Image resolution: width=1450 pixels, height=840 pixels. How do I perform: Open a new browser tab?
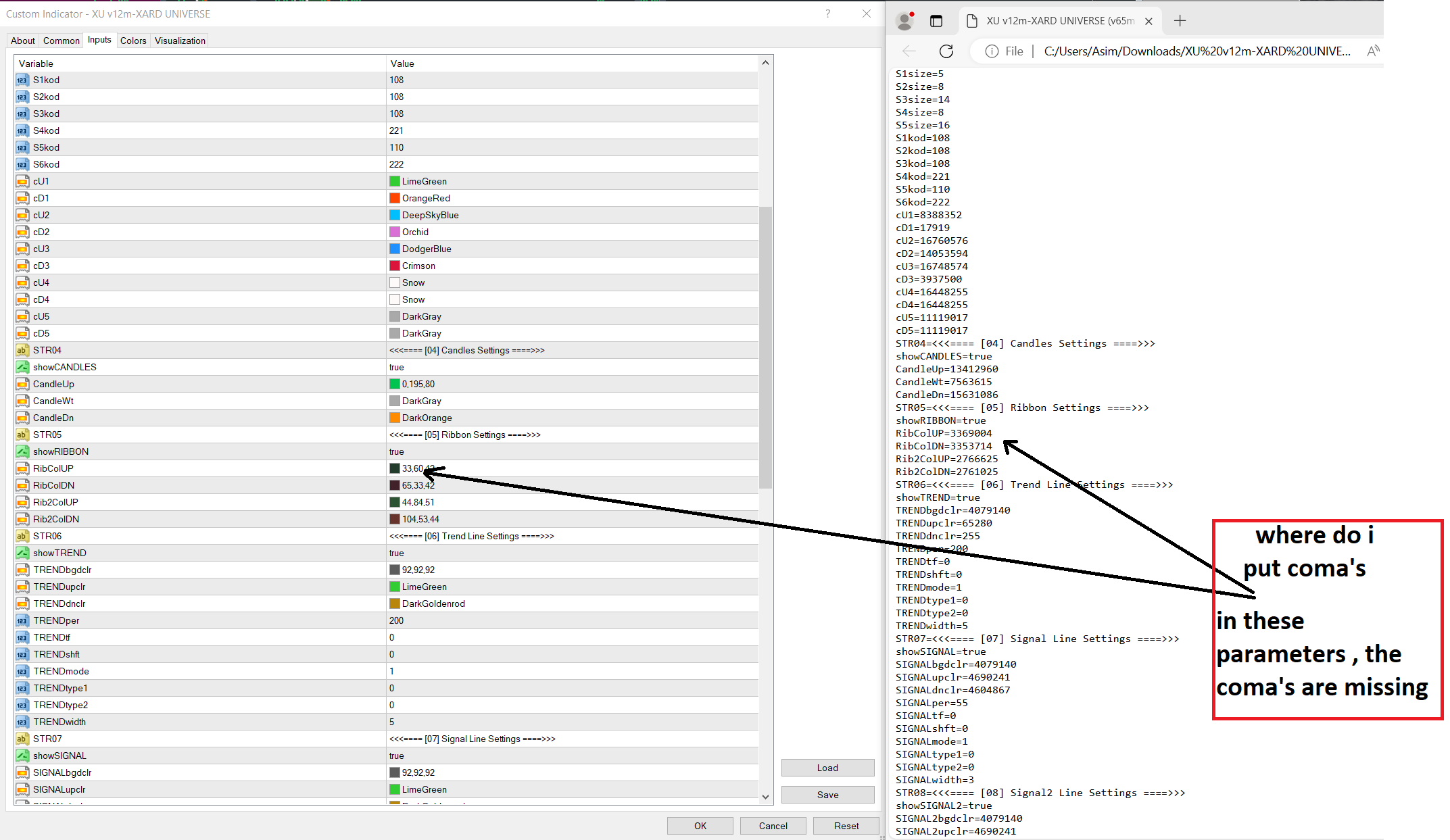coord(1180,21)
